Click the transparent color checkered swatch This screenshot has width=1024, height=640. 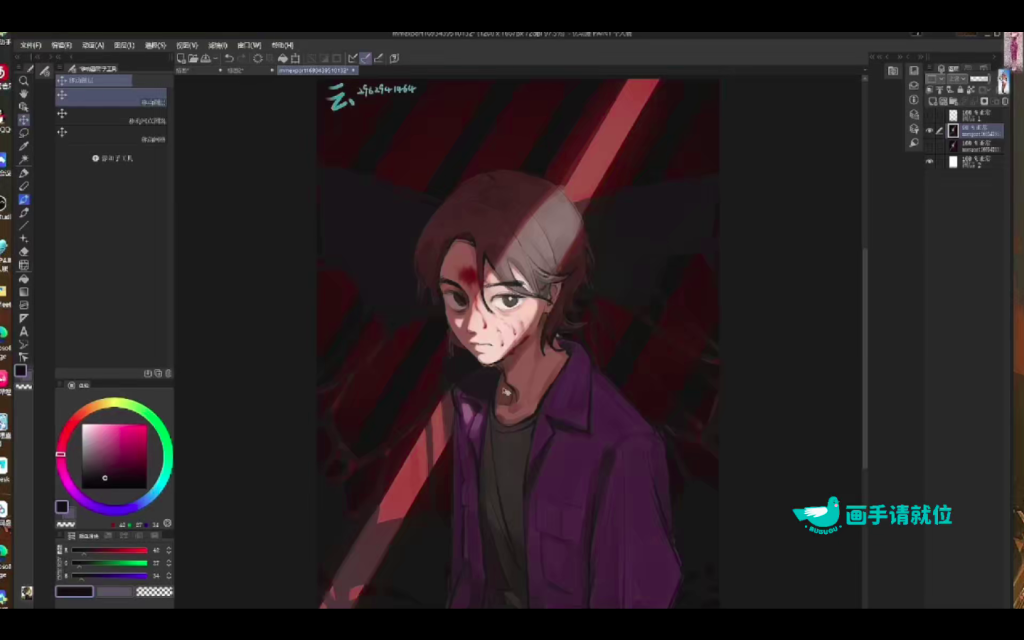(x=153, y=591)
